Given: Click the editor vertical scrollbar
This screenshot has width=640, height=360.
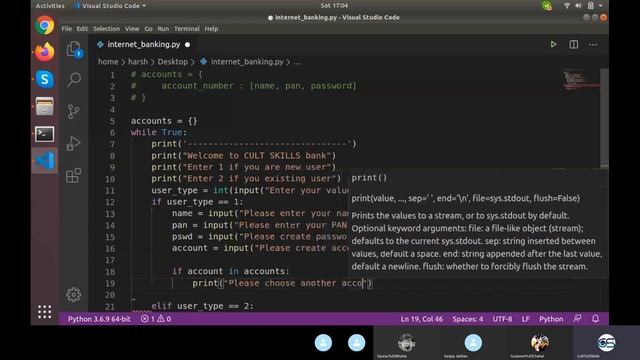Looking at the screenshot, I should click(604, 118).
